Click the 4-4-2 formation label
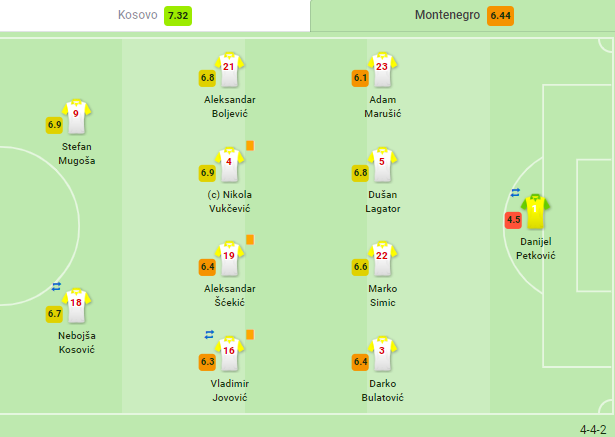615x437 pixels. click(x=593, y=430)
